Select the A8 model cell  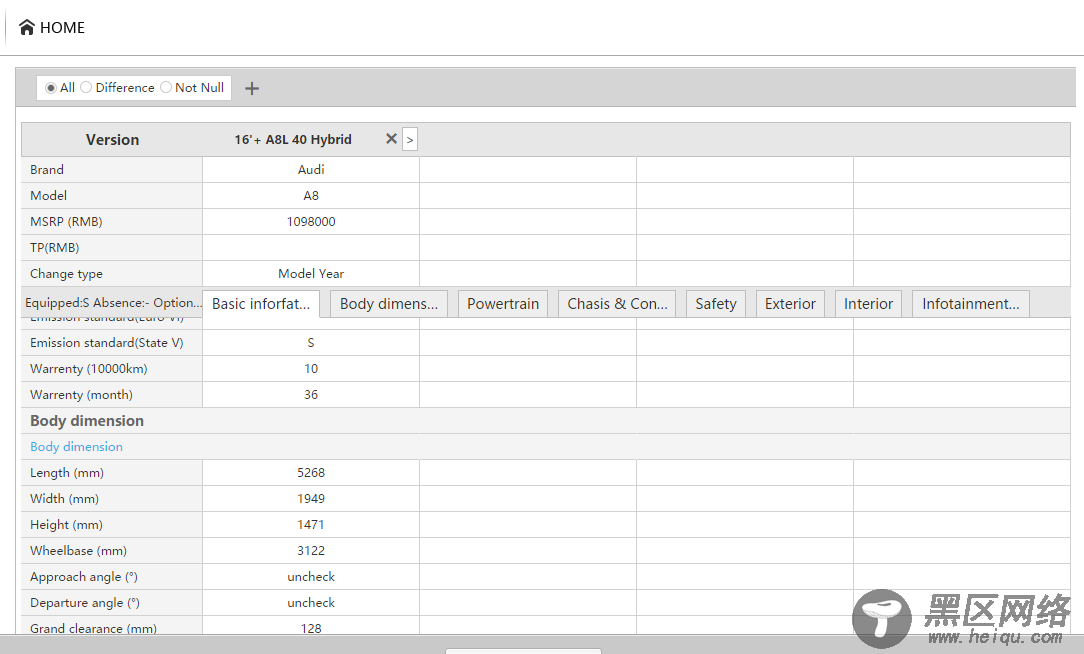[311, 196]
